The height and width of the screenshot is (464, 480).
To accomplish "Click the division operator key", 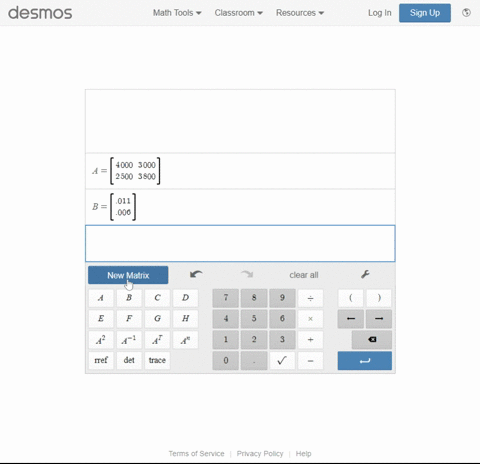I will [310, 298].
